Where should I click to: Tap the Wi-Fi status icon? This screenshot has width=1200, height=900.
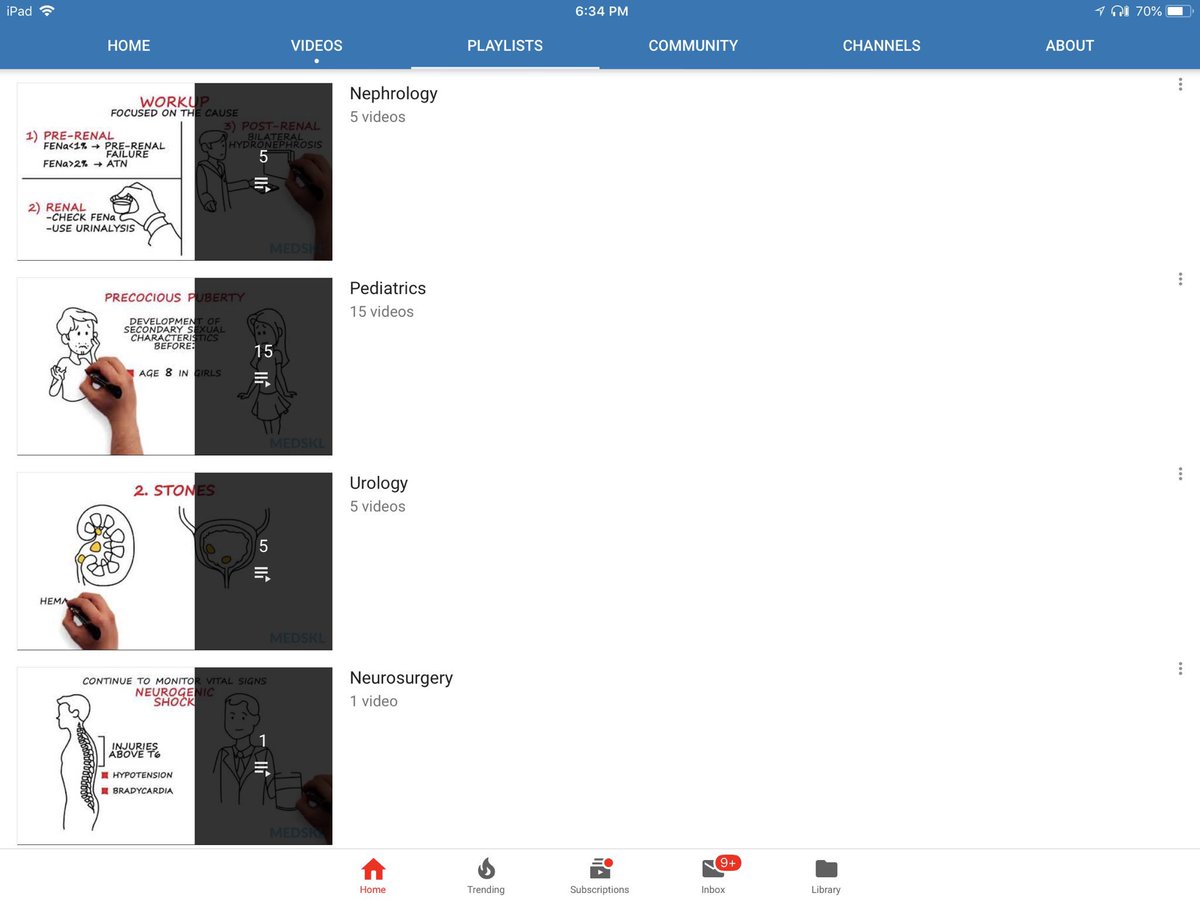(47, 11)
